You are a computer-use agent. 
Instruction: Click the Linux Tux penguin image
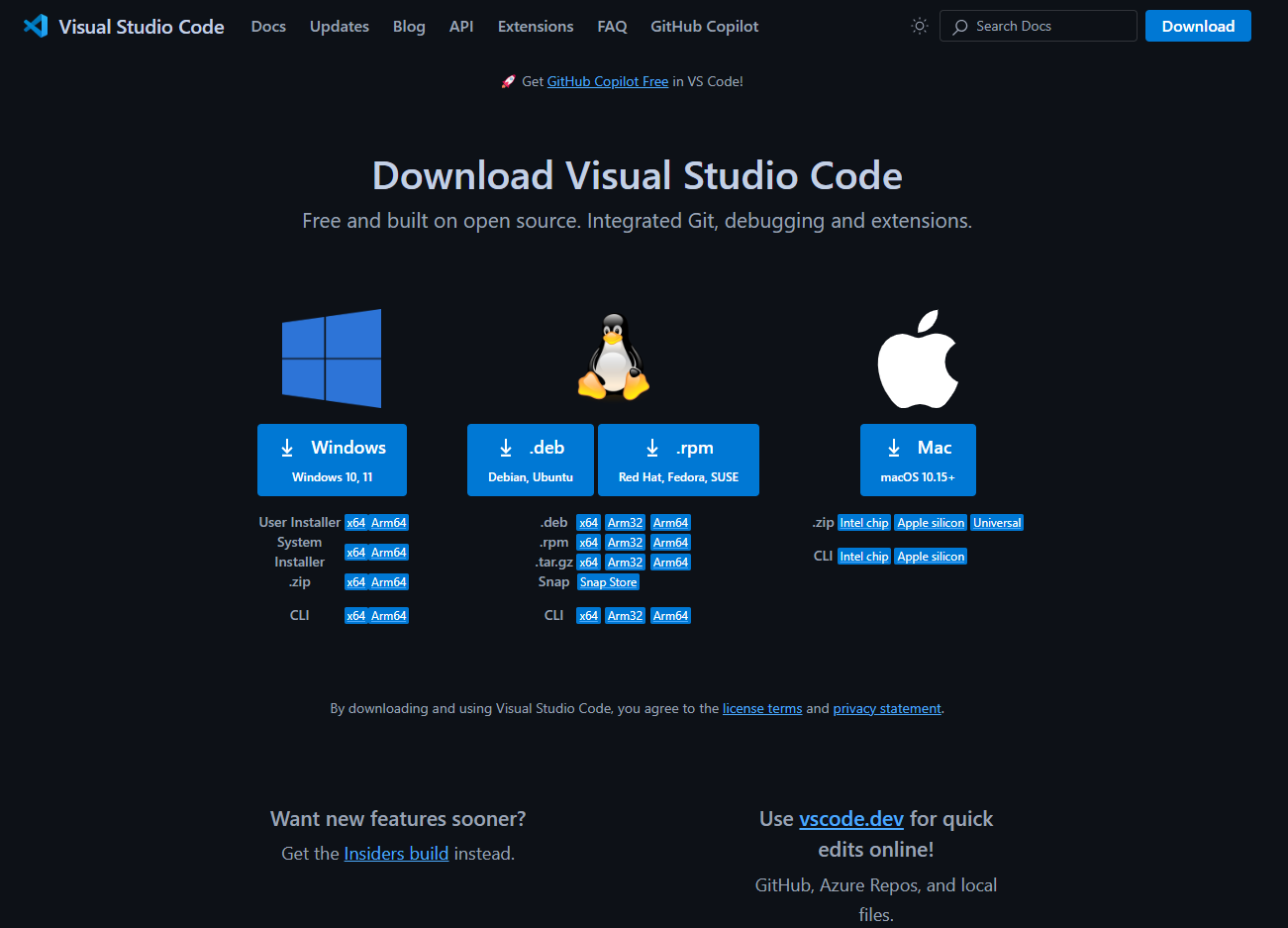click(x=614, y=357)
